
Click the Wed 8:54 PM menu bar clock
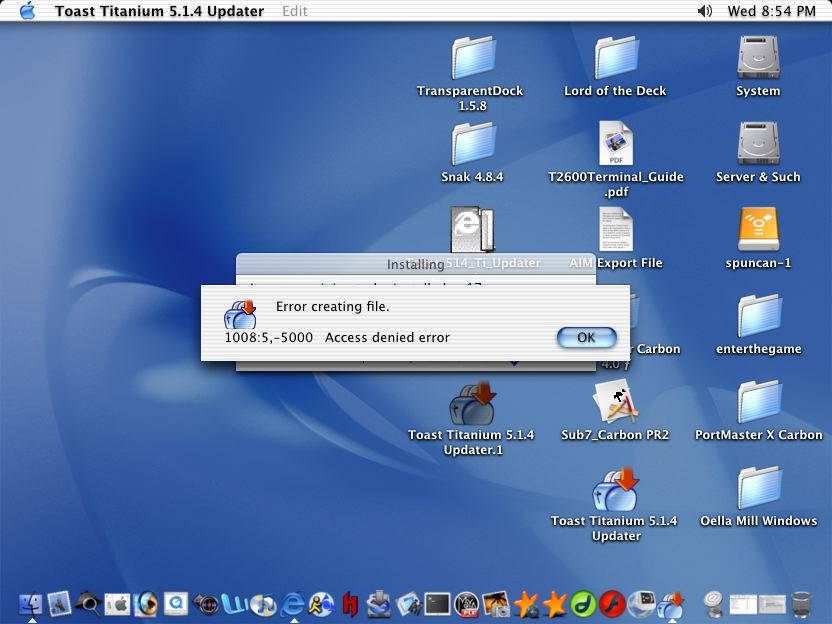click(771, 11)
